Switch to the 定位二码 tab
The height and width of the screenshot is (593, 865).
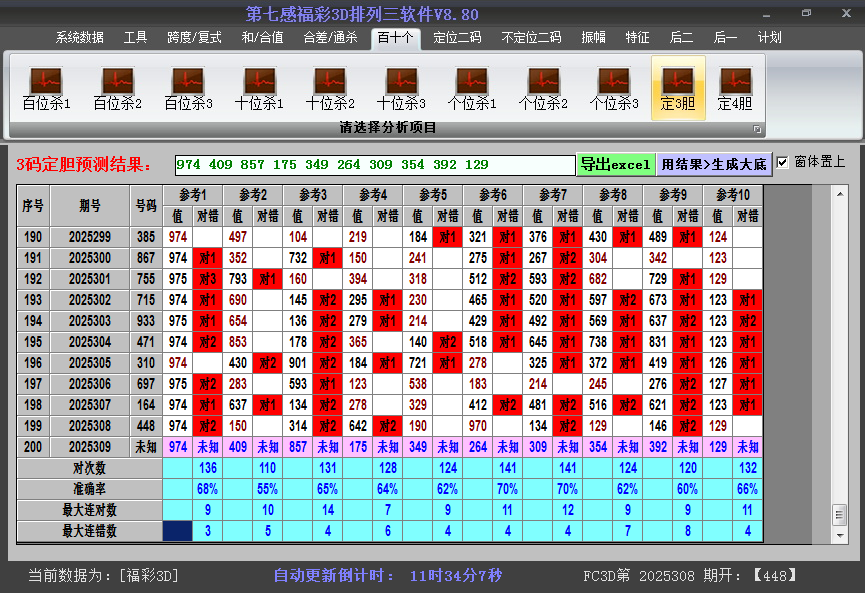pos(457,37)
